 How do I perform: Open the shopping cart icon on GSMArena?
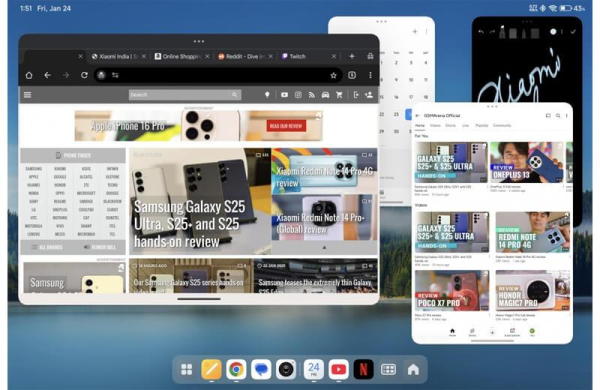point(339,95)
